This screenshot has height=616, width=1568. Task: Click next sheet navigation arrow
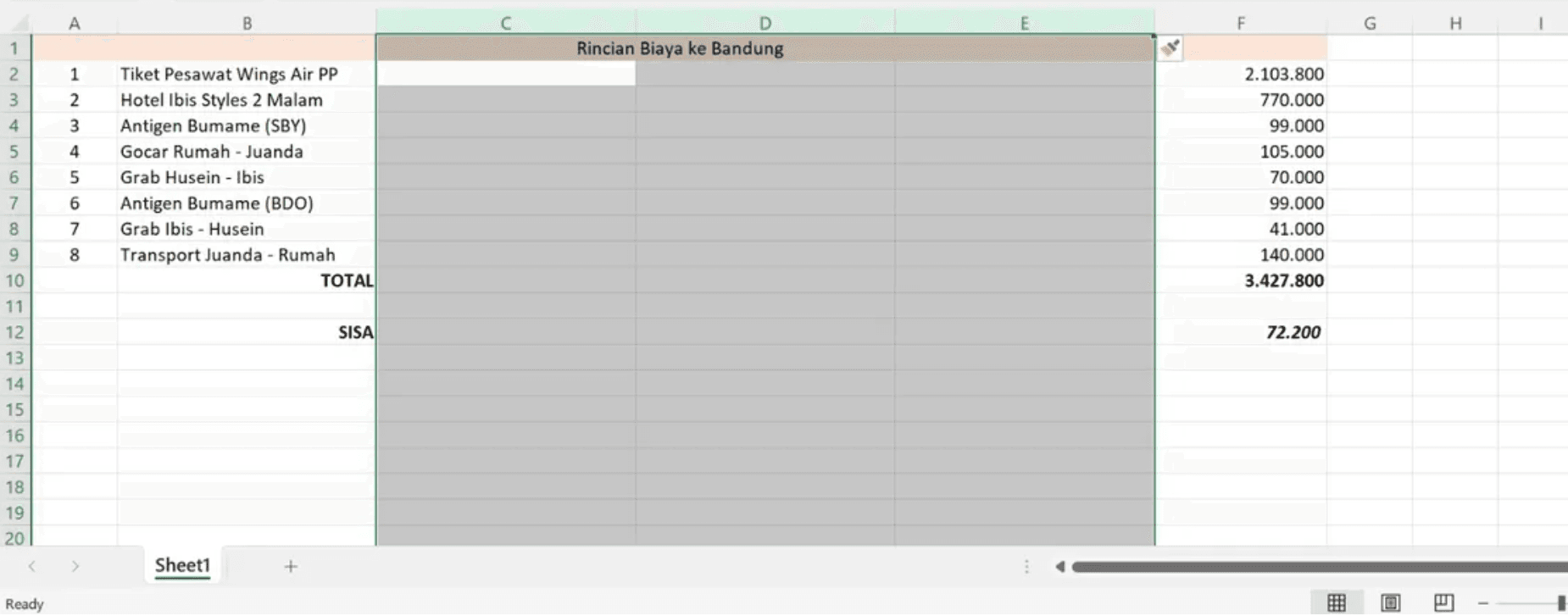click(x=75, y=566)
